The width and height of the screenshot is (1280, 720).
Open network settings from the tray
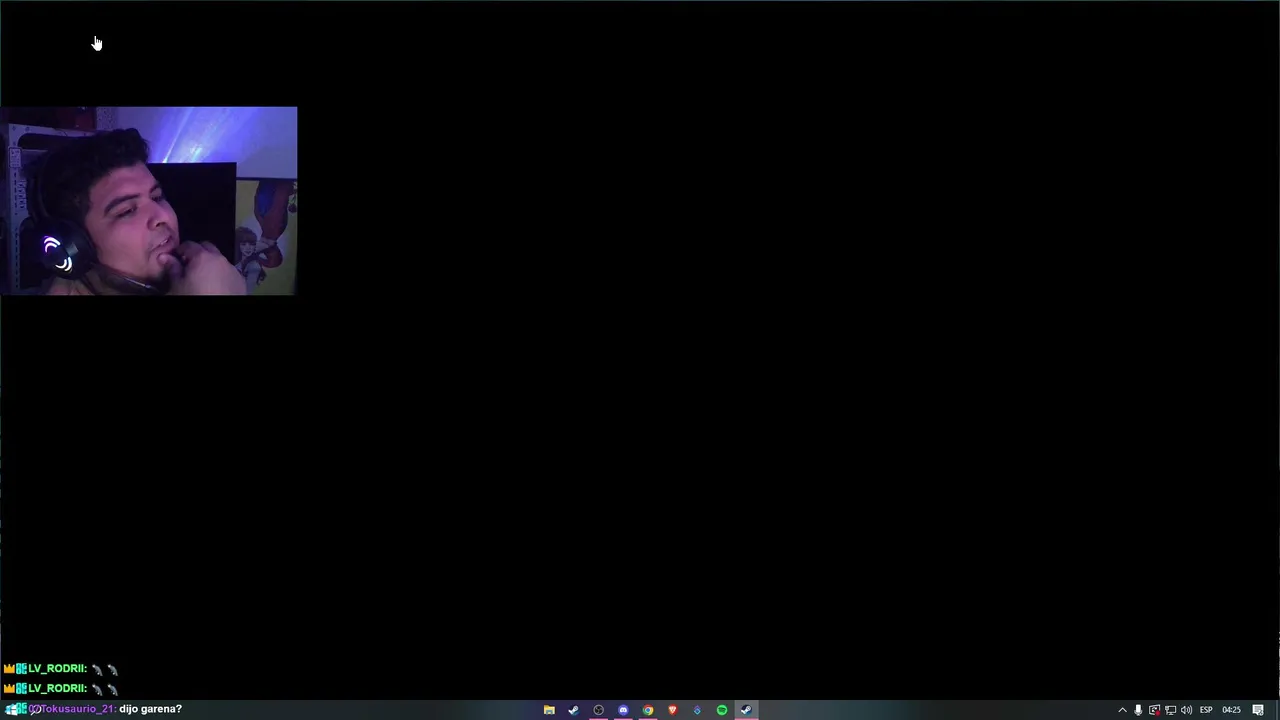1170,710
